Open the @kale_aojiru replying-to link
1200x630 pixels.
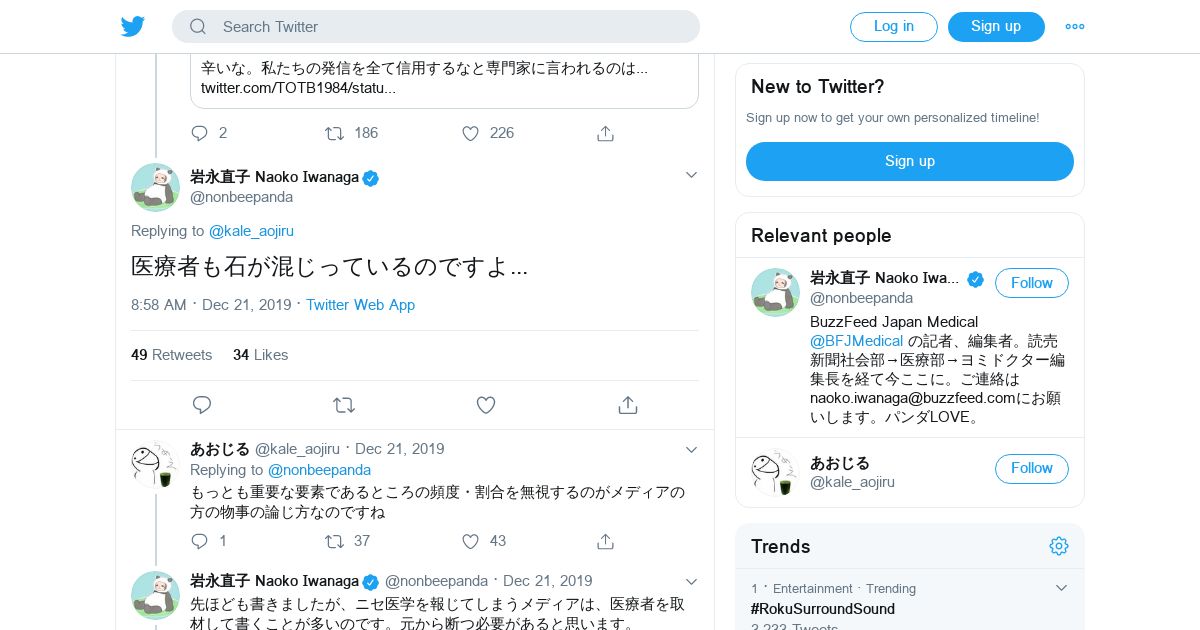point(251,231)
